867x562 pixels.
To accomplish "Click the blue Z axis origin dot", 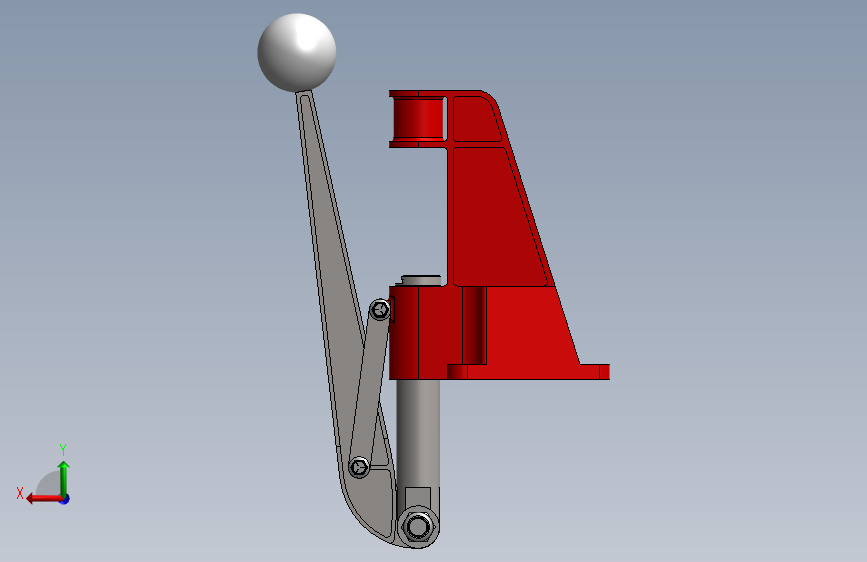I will coord(65,499).
